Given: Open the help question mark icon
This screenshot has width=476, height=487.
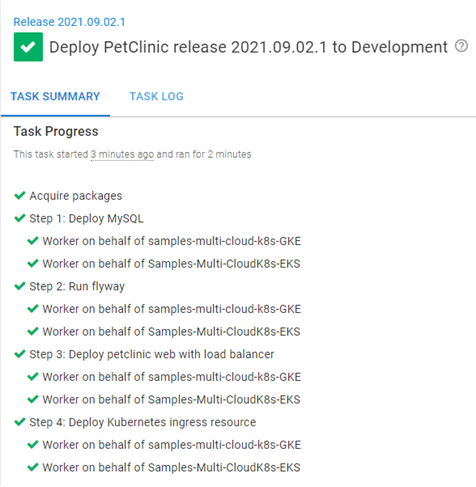Looking at the screenshot, I should coord(462,46).
